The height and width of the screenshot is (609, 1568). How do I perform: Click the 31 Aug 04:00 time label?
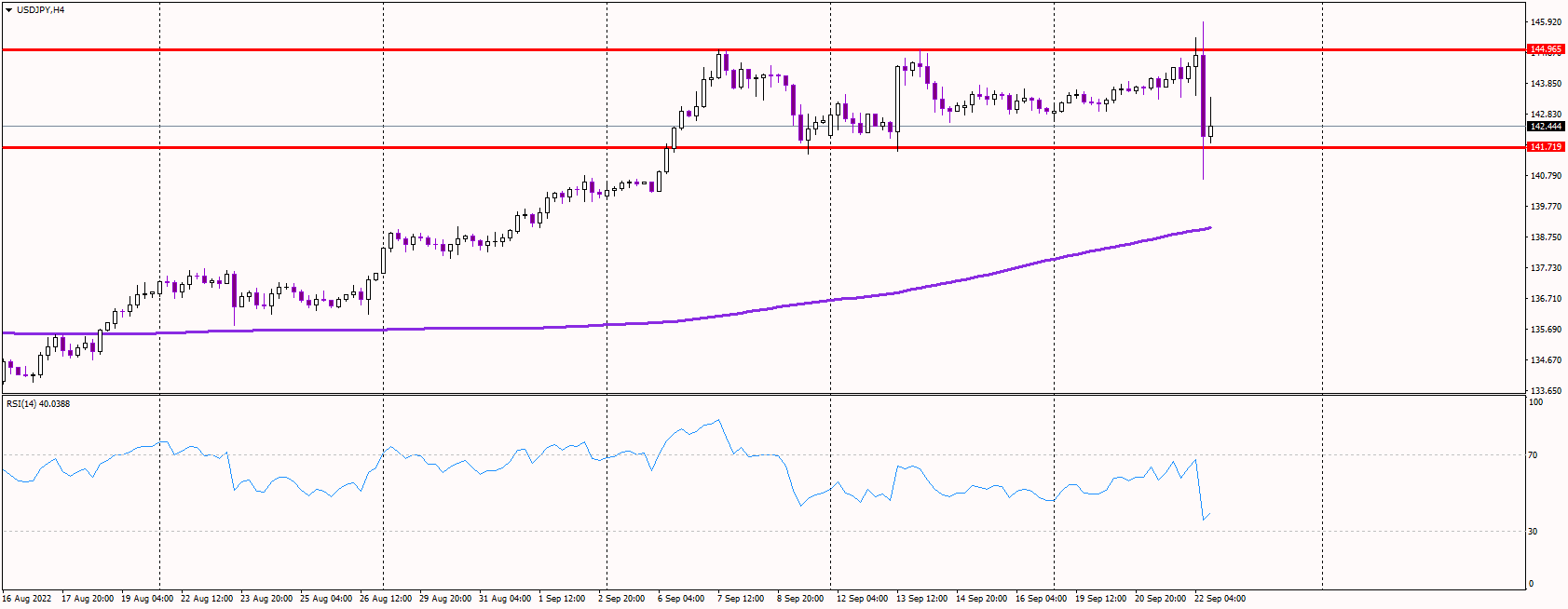505,599
